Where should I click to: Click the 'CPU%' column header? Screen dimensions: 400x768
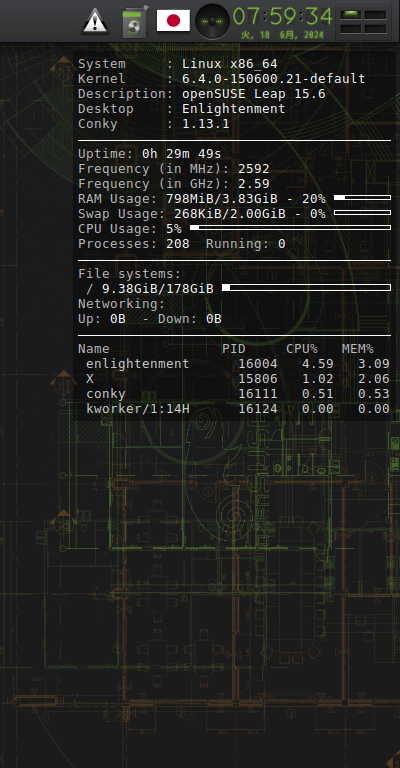coord(302,349)
